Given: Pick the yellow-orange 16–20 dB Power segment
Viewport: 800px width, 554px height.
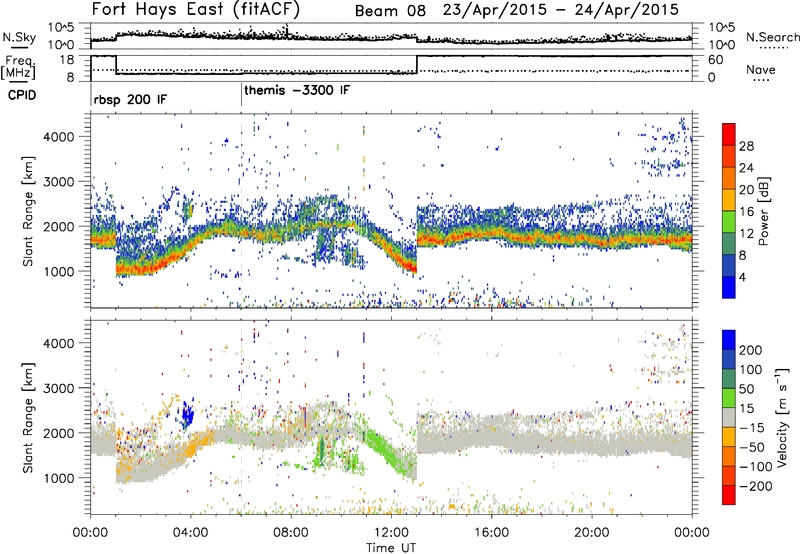Looking at the screenshot, I should tap(729, 199).
